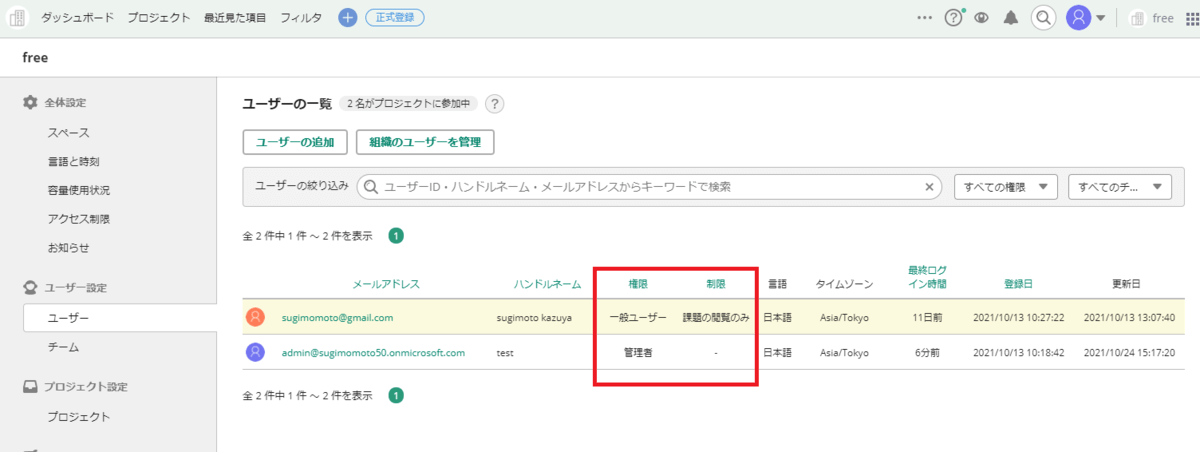This screenshot has width=1200, height=452.
Task: Click the blue plus add icon
Action: [347, 18]
